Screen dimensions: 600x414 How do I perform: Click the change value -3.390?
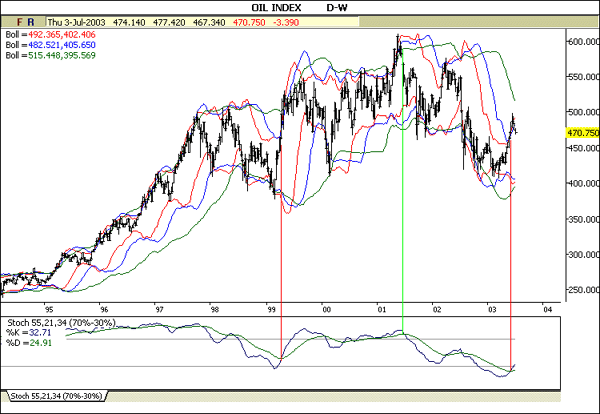click(x=285, y=22)
